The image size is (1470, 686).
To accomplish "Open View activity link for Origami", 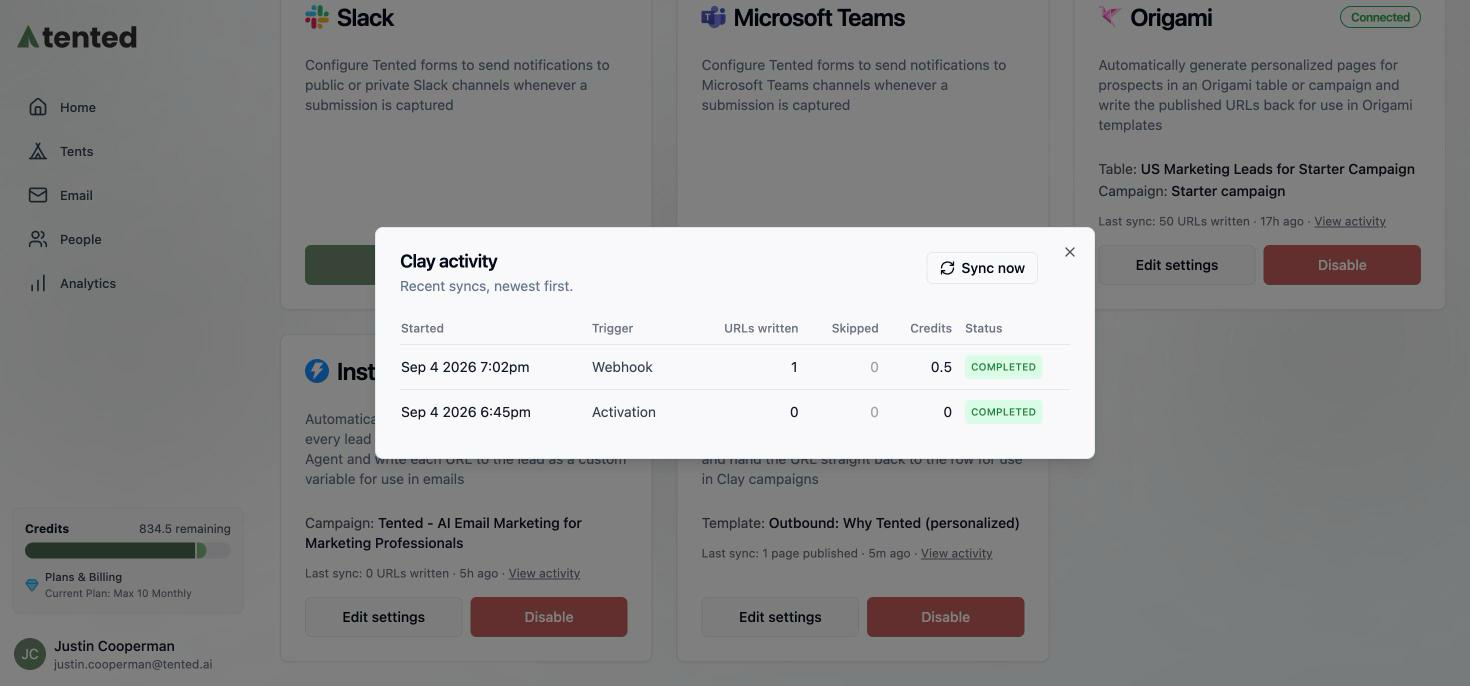I will (x=1350, y=221).
